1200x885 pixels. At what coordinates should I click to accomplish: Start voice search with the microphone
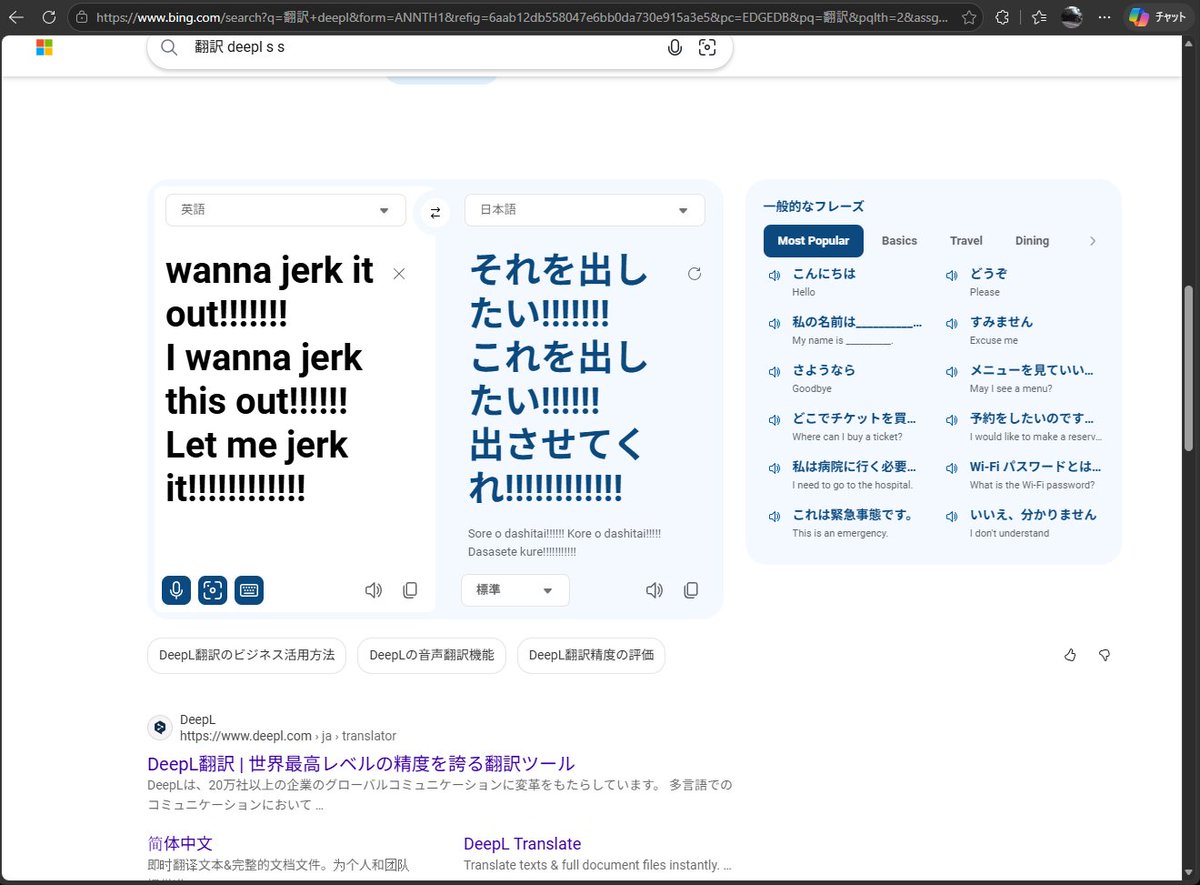675,47
